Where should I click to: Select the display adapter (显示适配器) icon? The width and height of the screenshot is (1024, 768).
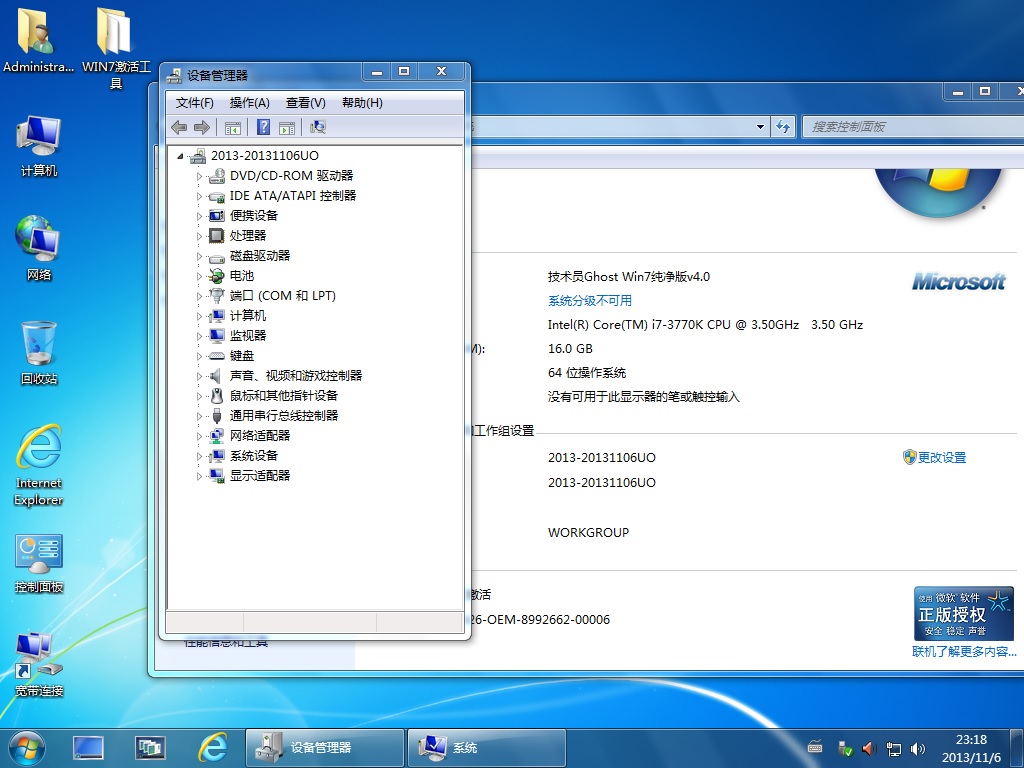coord(217,475)
